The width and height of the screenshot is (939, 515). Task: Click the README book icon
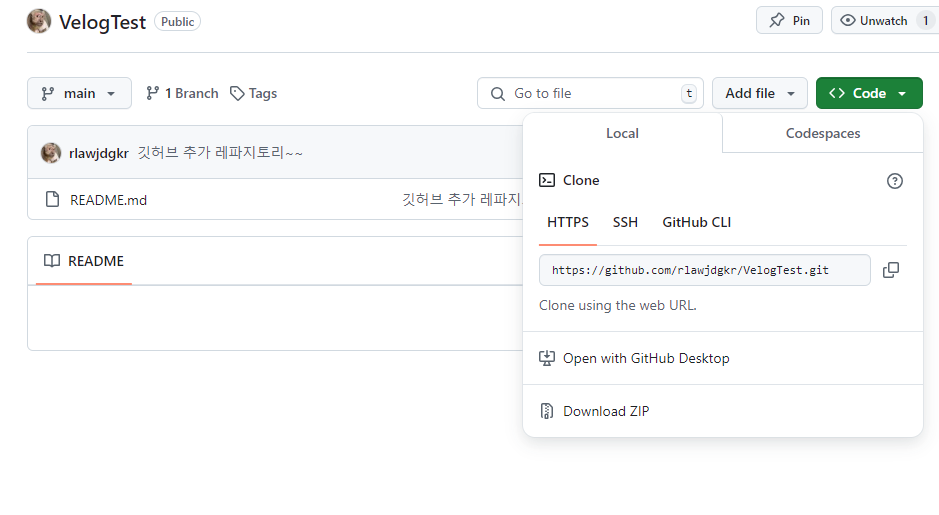(x=52, y=260)
